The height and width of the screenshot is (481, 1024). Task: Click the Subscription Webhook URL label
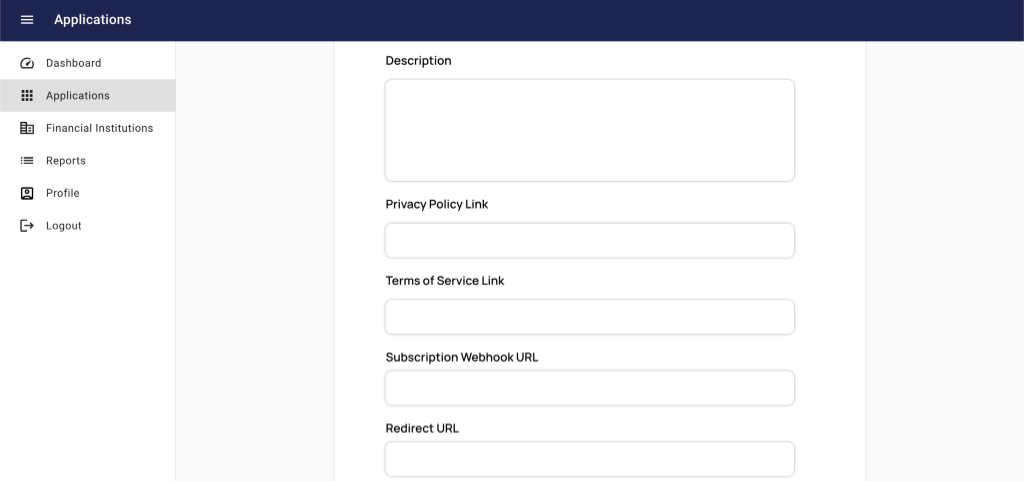(x=462, y=358)
